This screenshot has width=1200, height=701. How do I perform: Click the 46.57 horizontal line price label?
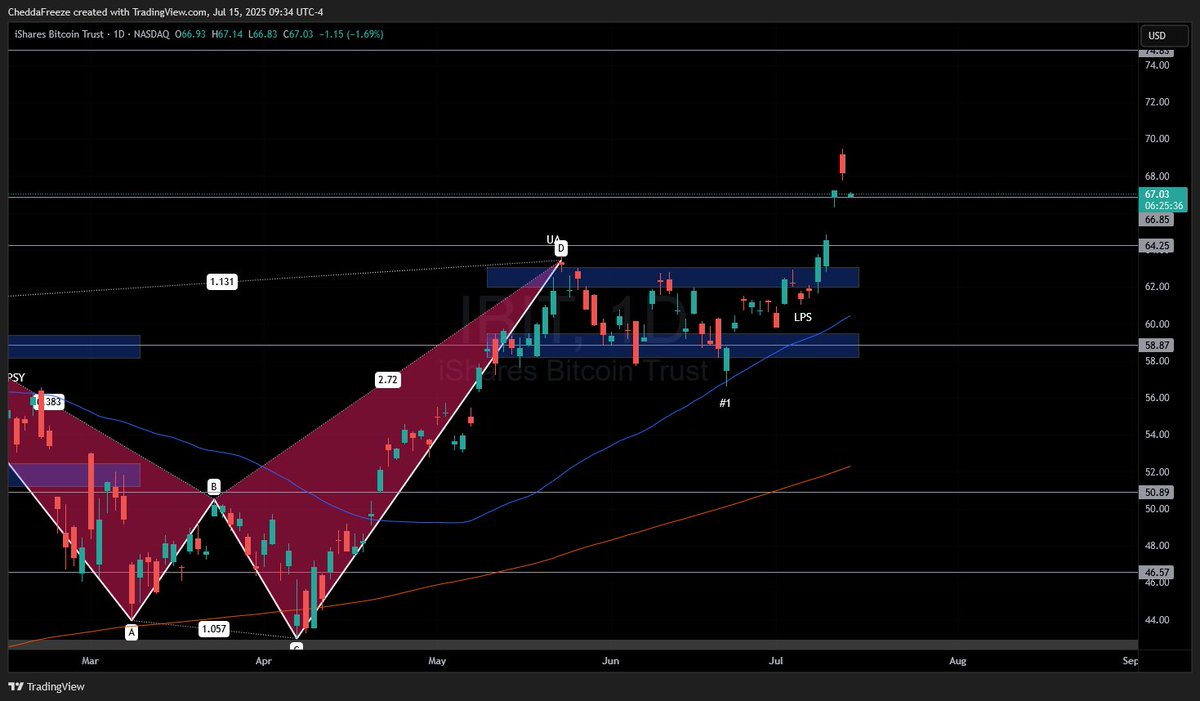point(1157,572)
